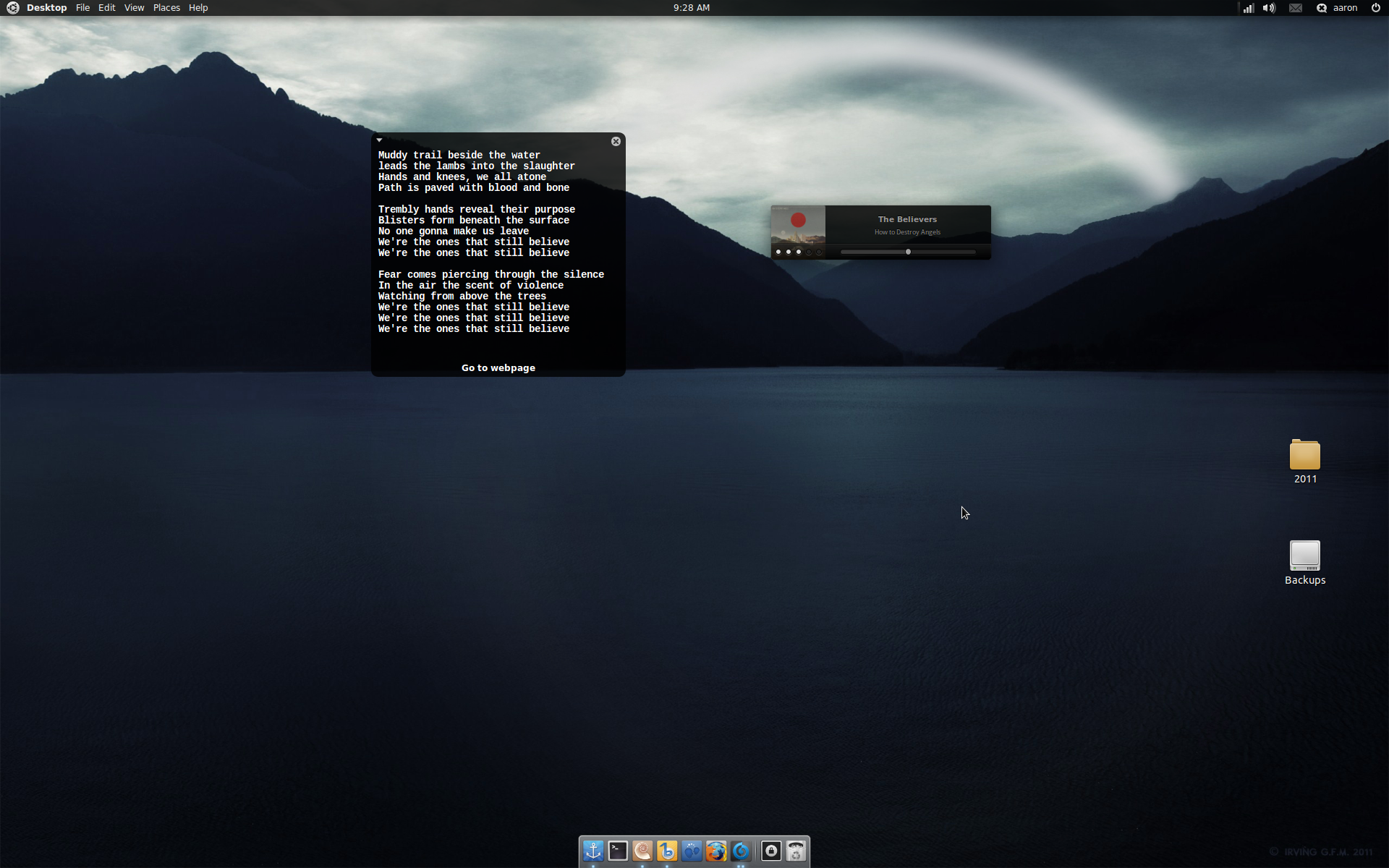The height and width of the screenshot is (868, 1389).
Task: Set the song rating to three dots
Action: point(799,252)
